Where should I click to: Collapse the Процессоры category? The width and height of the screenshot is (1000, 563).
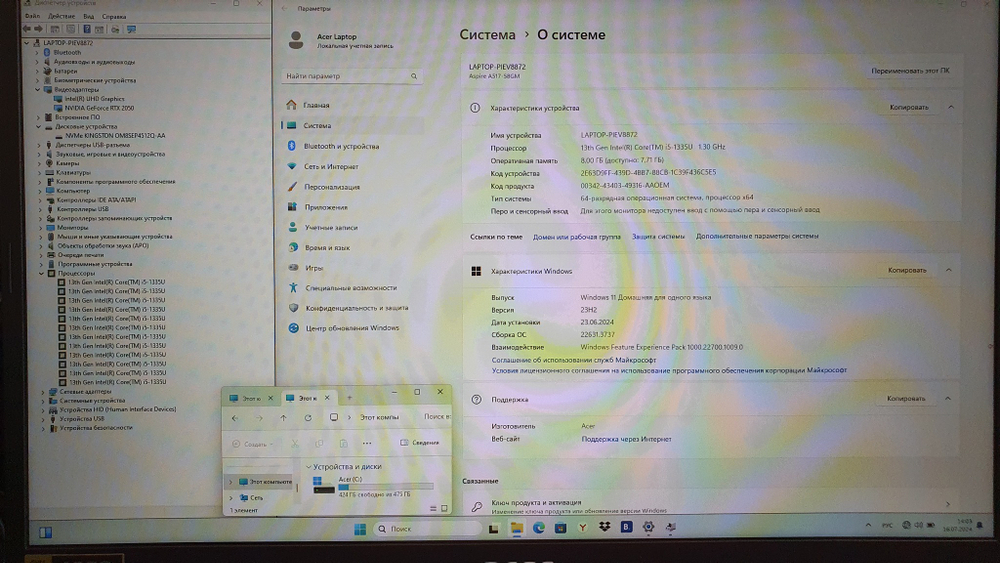[41, 273]
